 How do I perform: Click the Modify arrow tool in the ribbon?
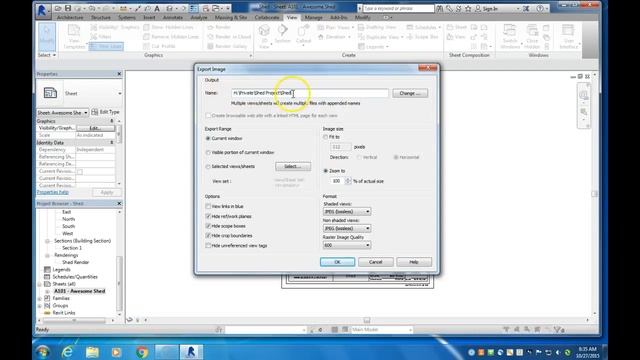coord(47,36)
